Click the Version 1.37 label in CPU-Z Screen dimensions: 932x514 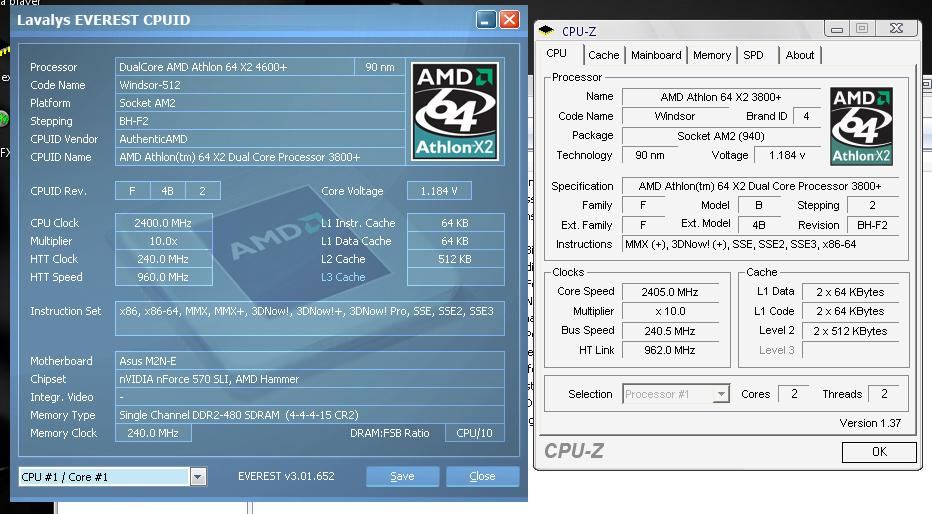870,423
